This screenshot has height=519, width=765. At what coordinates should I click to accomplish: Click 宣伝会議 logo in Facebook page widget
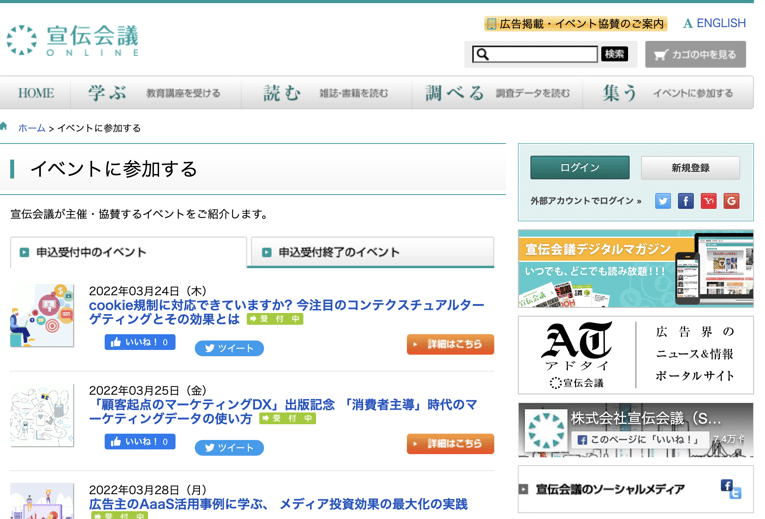click(x=546, y=430)
